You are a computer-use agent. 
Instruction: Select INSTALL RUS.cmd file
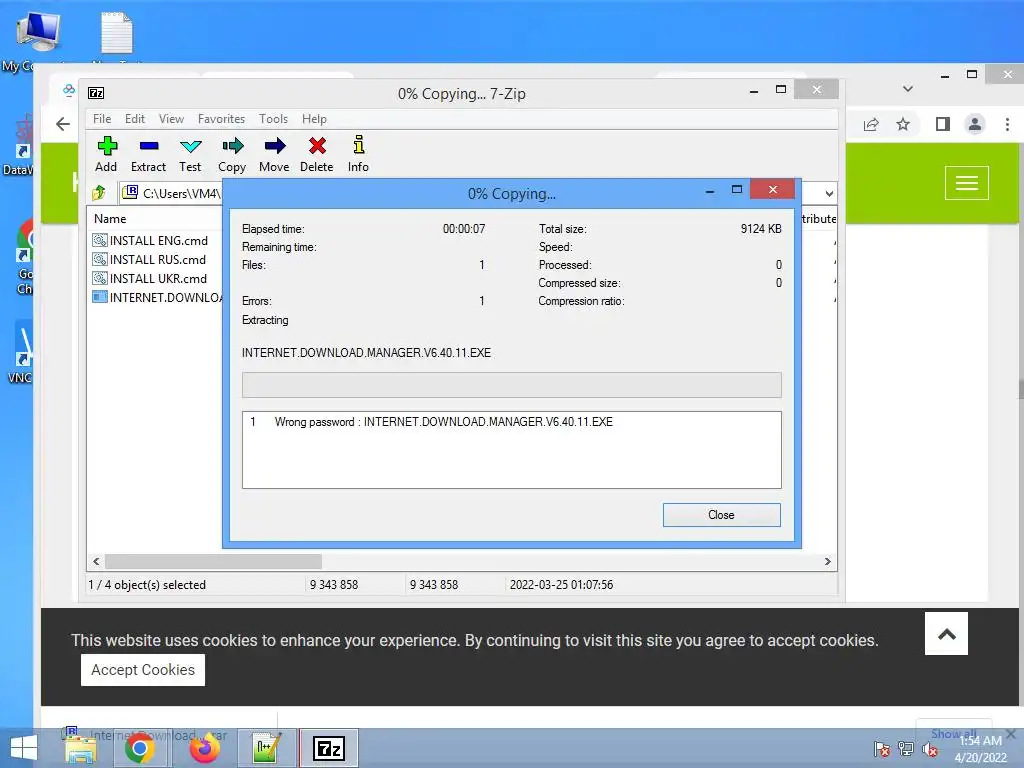tap(150, 259)
